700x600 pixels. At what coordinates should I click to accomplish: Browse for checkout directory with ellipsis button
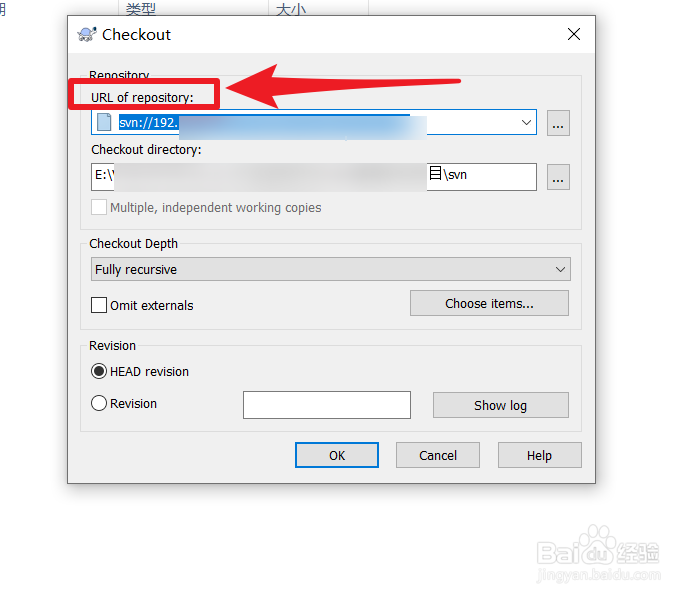(558, 177)
